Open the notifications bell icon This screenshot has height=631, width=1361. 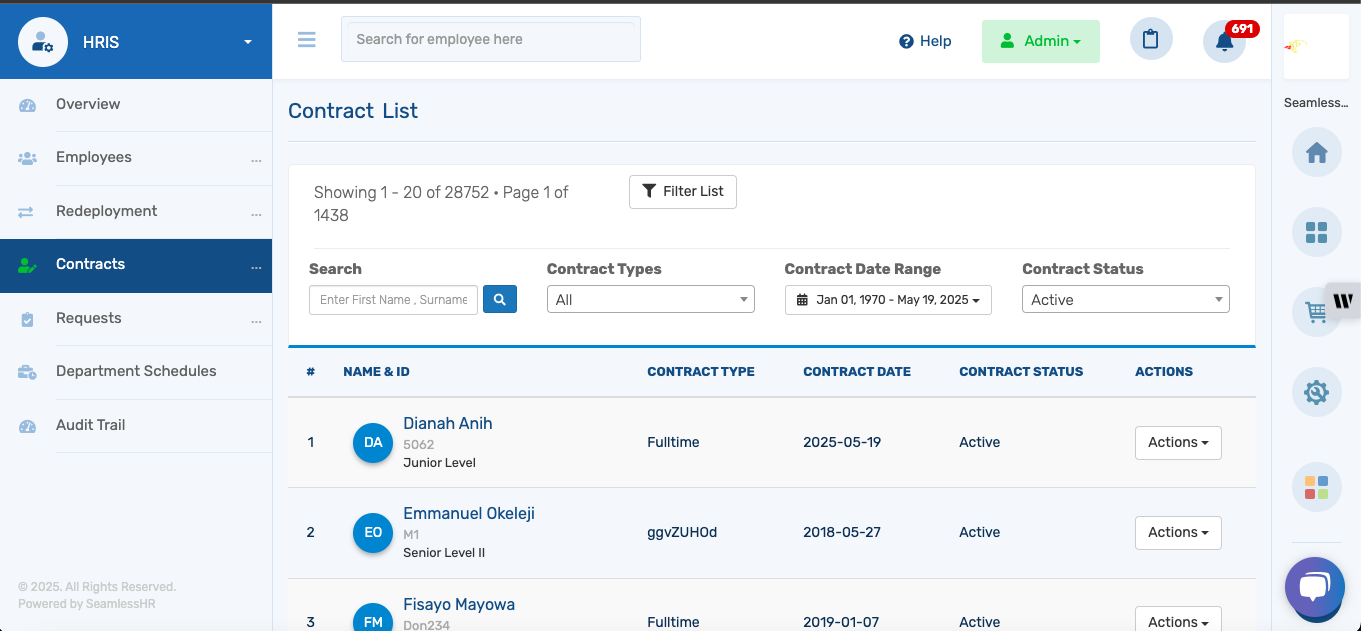coord(1224,41)
